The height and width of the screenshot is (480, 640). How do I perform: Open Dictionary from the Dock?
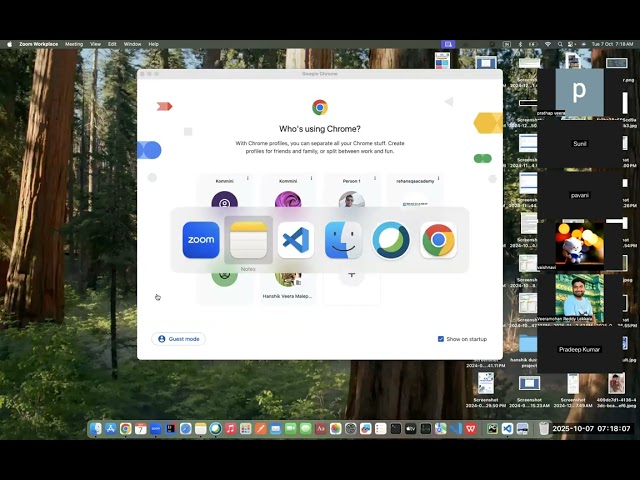click(x=320, y=429)
